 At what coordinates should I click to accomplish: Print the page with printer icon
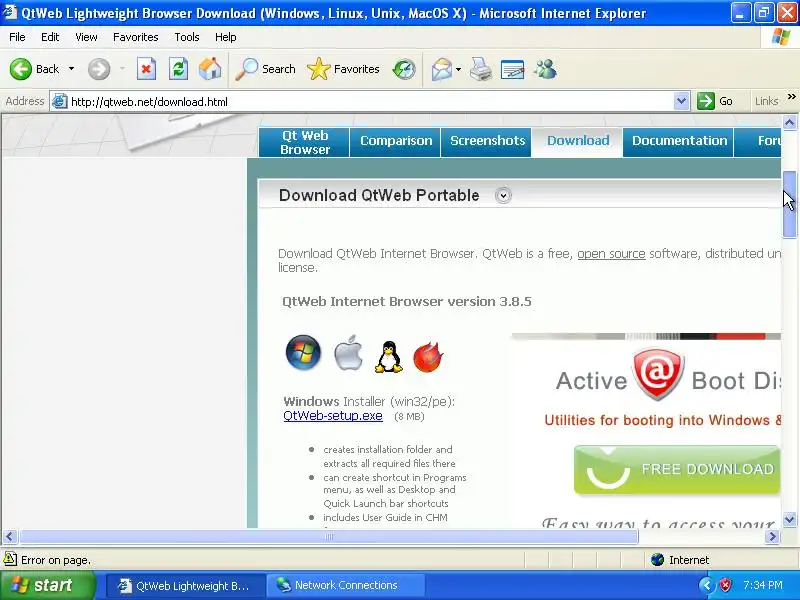[x=480, y=69]
